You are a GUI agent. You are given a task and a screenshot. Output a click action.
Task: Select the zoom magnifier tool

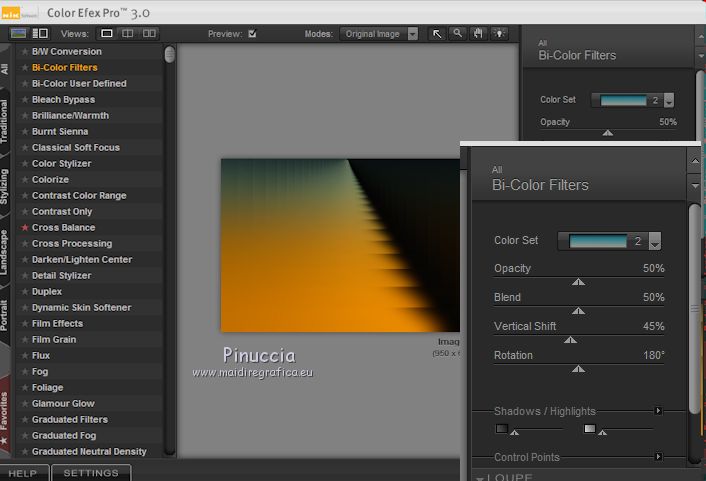pos(457,33)
